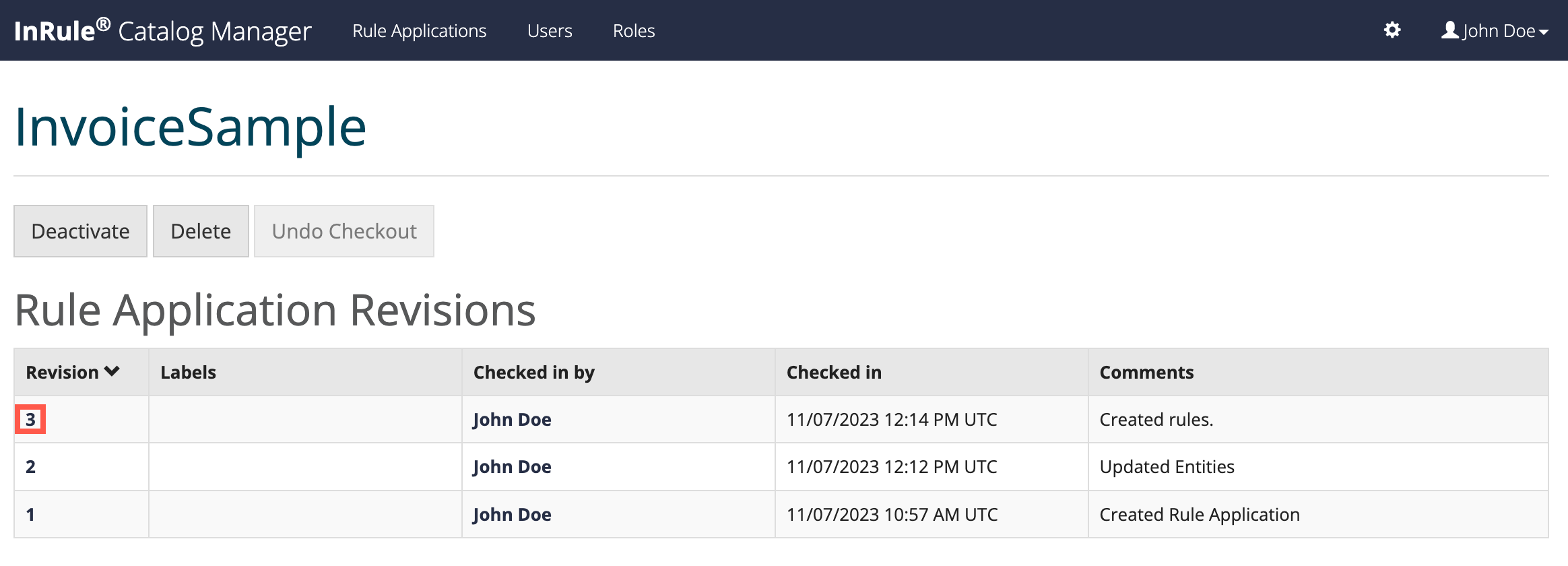The height and width of the screenshot is (566, 1568).
Task: Click the InvoiceSample page heading
Action: [191, 127]
